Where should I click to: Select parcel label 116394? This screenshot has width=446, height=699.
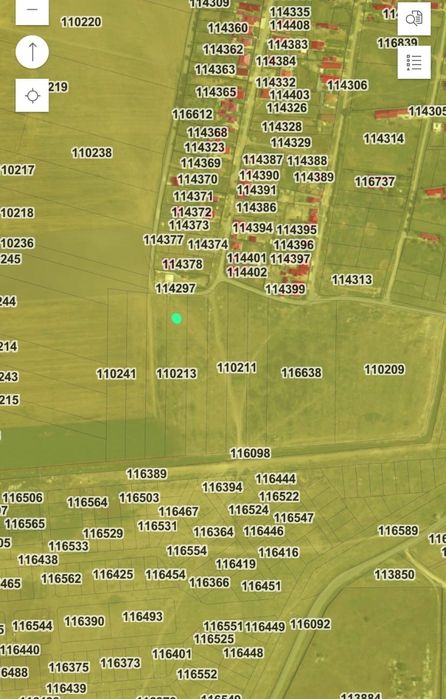click(222, 488)
